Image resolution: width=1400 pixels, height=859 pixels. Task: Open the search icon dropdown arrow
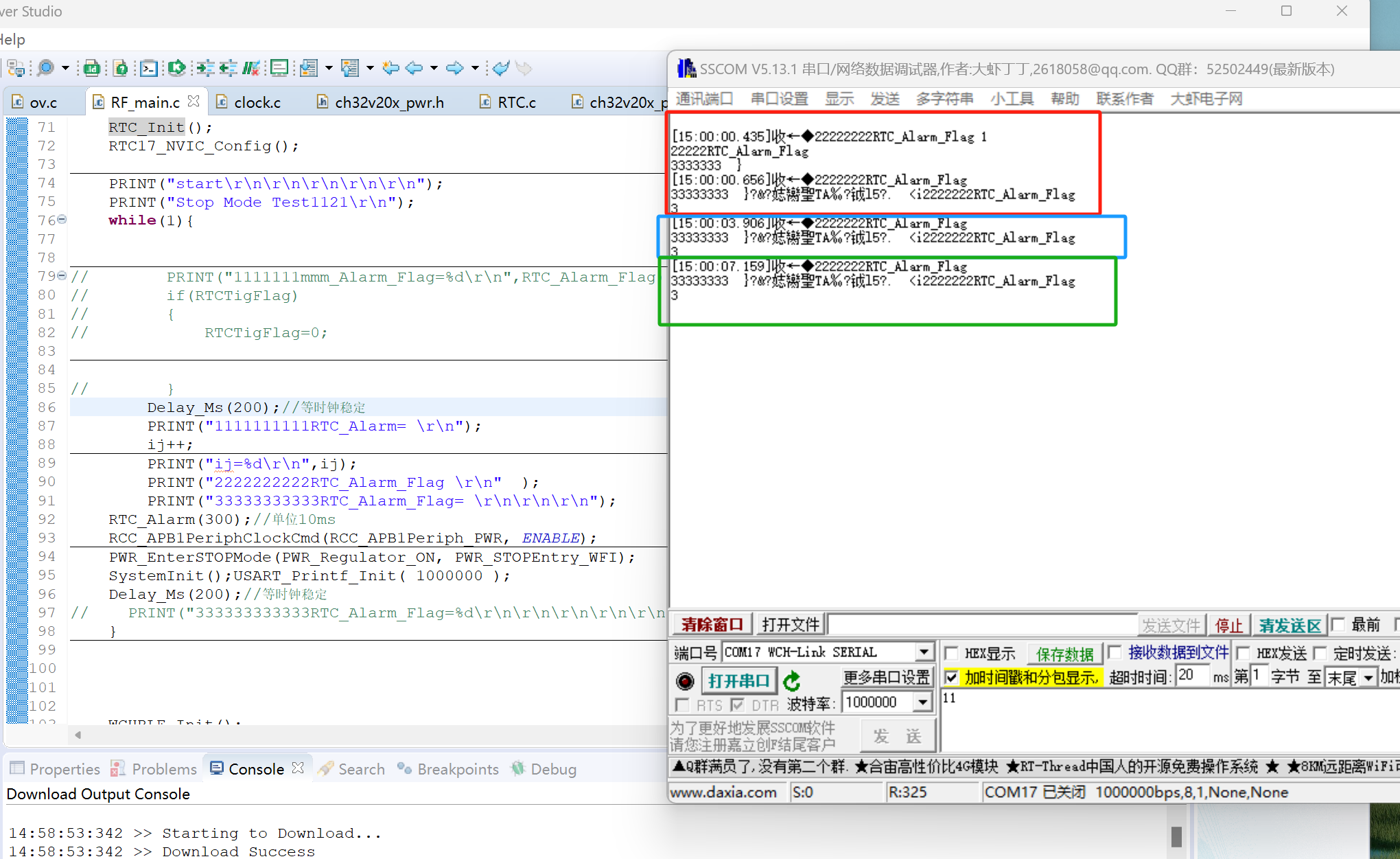[65, 68]
